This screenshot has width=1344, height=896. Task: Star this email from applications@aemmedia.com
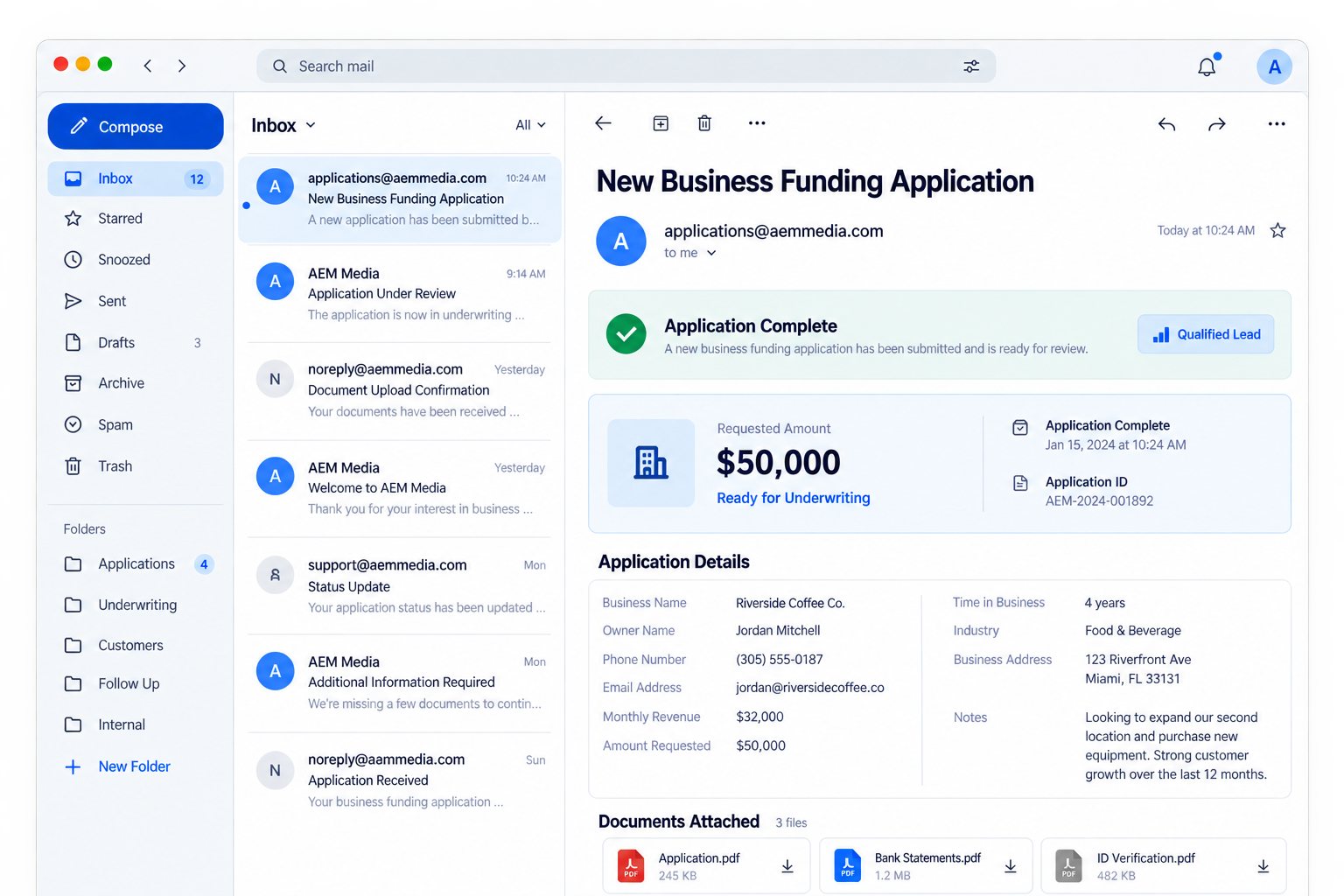coord(1277,230)
